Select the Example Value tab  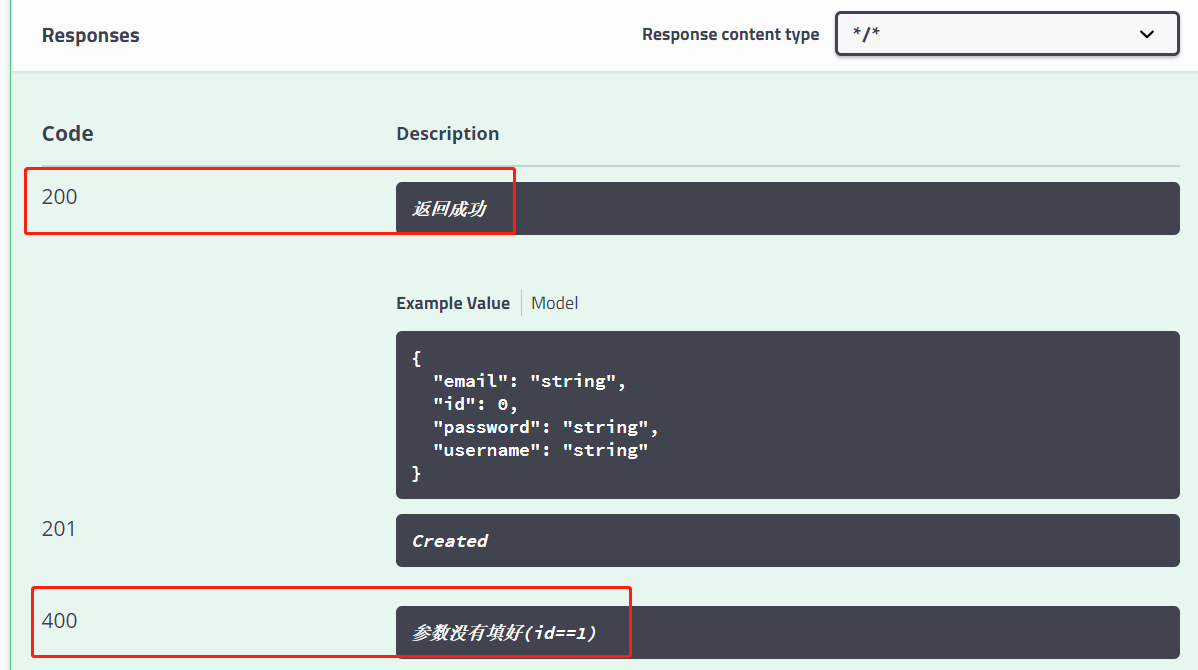click(453, 303)
